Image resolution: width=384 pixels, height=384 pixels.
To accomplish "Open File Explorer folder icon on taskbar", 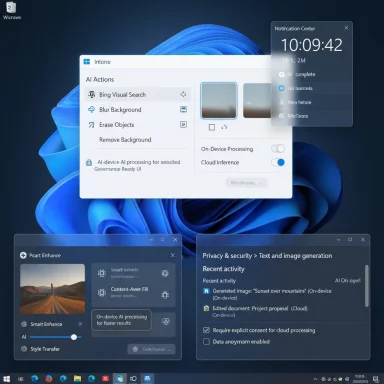I will click(x=77, y=379).
